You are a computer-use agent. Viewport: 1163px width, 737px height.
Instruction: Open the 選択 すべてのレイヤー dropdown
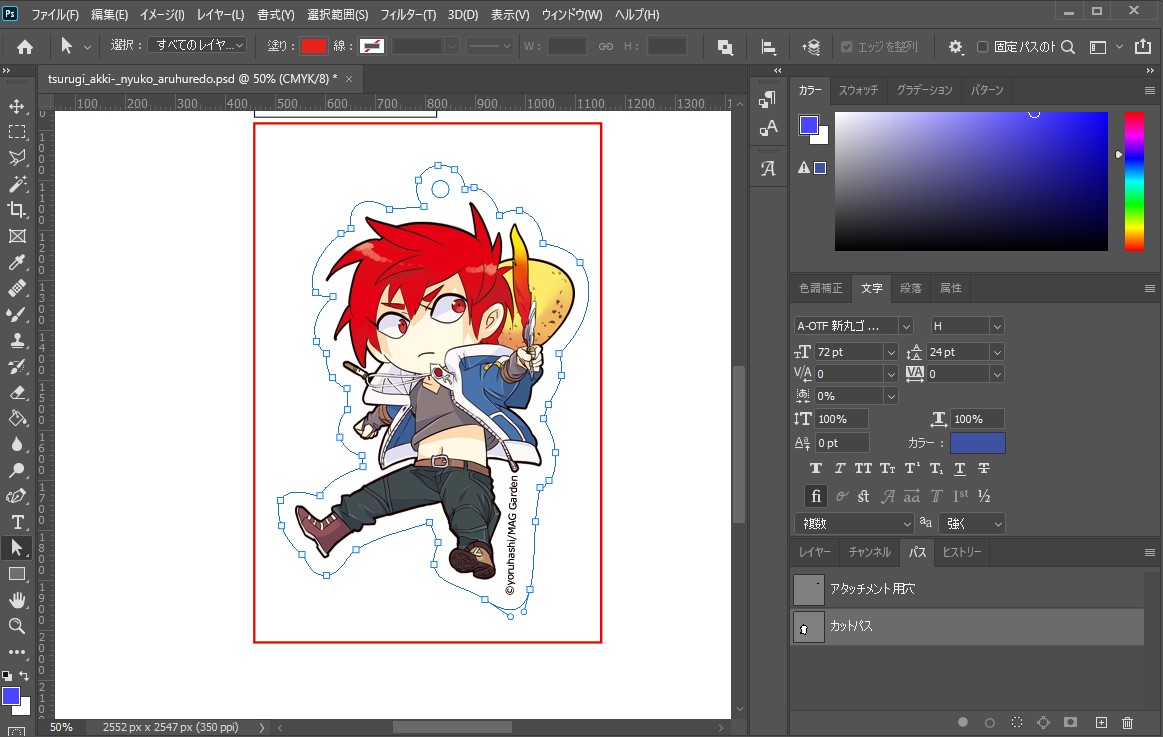pyautogui.click(x=197, y=45)
